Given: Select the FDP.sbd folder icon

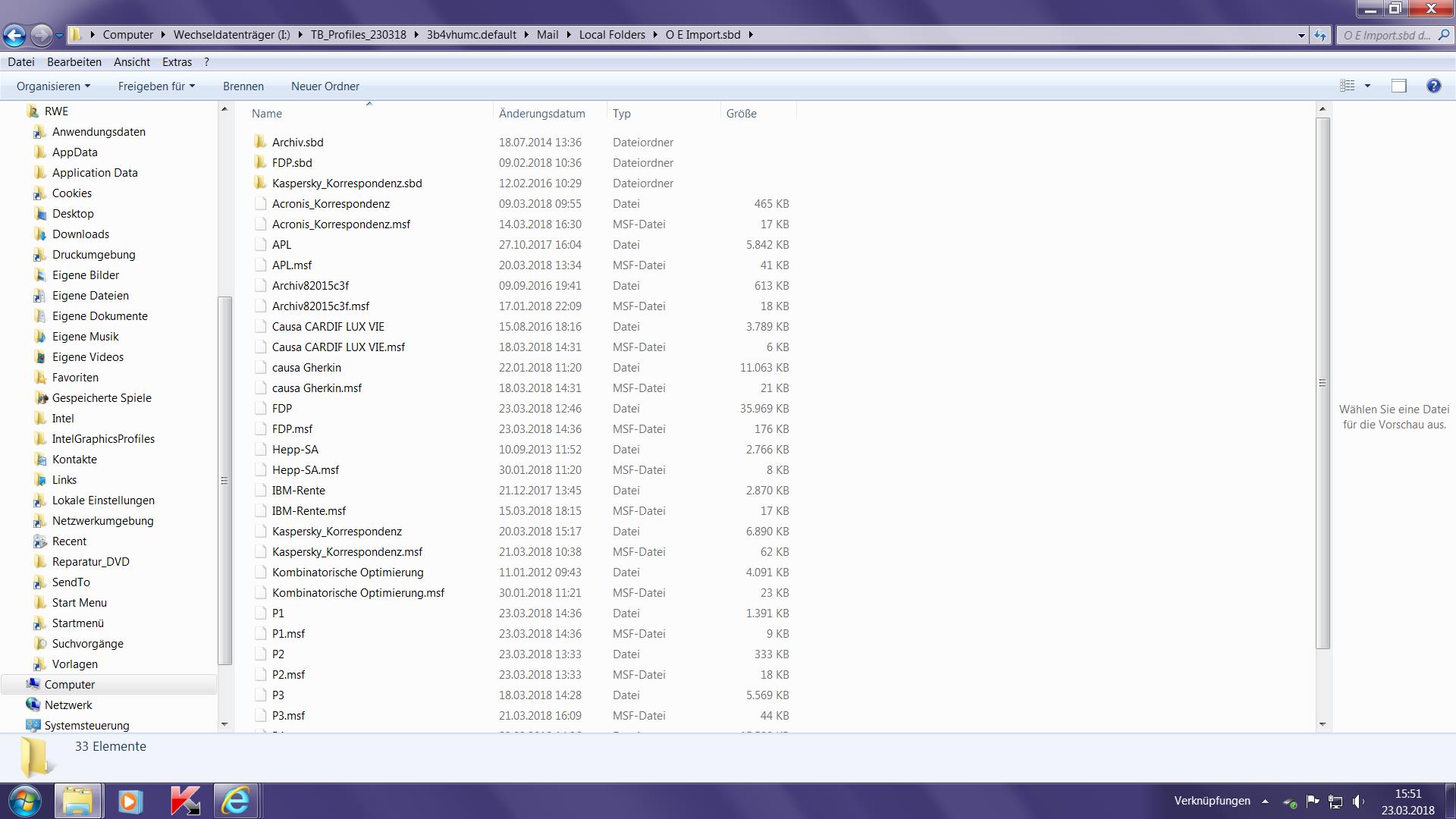Looking at the screenshot, I should tap(260, 162).
